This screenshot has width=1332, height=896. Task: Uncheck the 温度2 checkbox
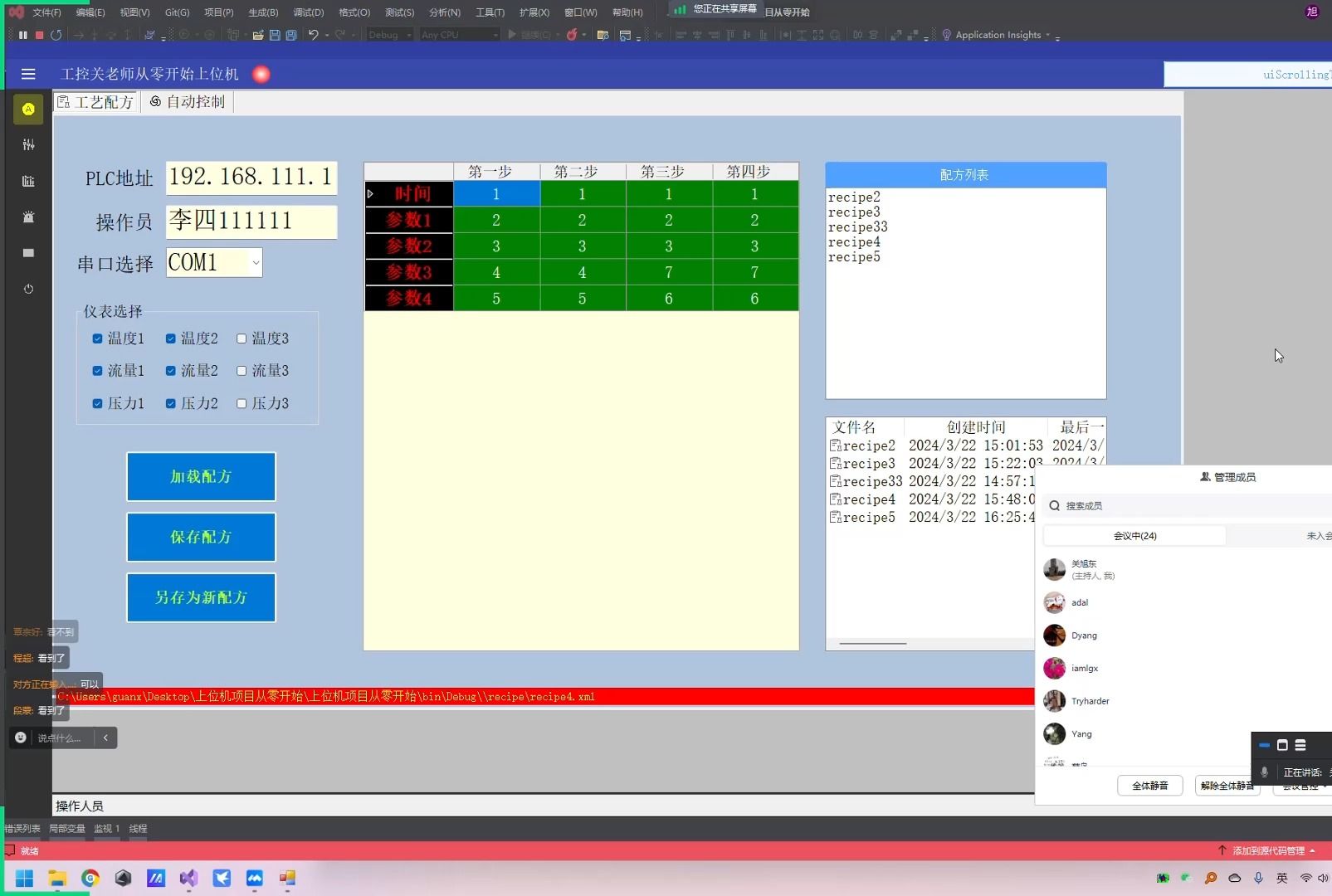tap(170, 338)
